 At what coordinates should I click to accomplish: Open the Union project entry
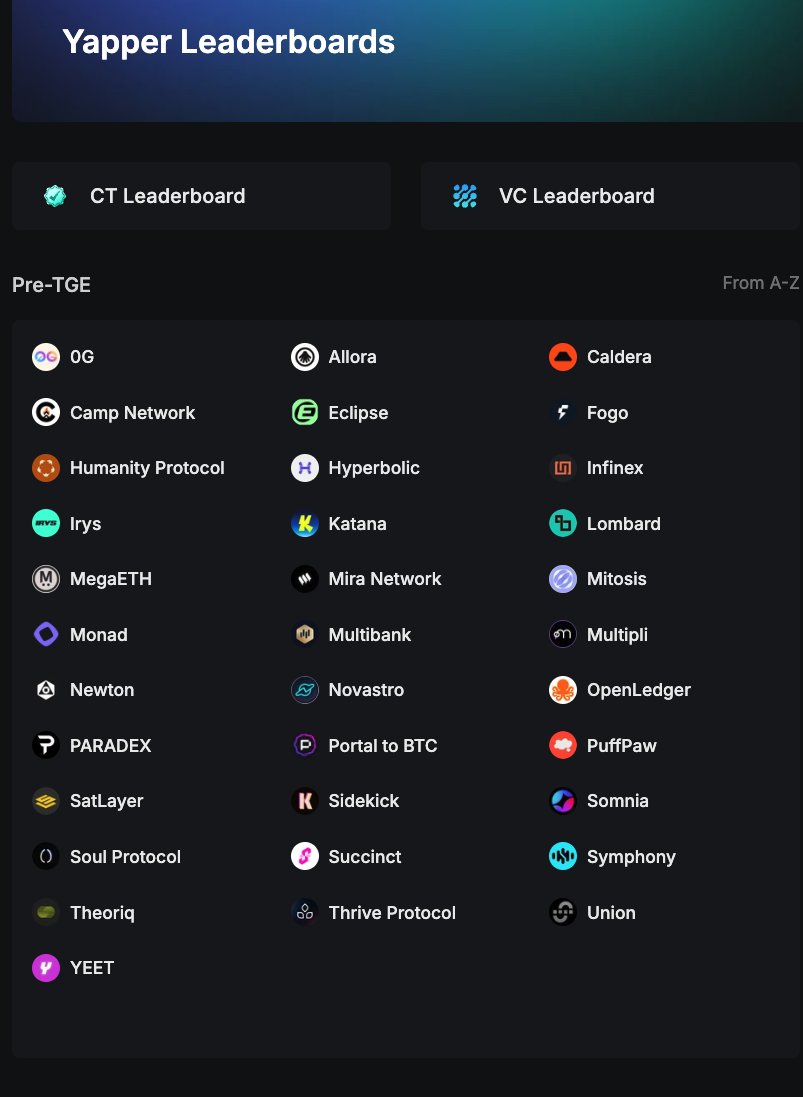pyautogui.click(x=610, y=913)
